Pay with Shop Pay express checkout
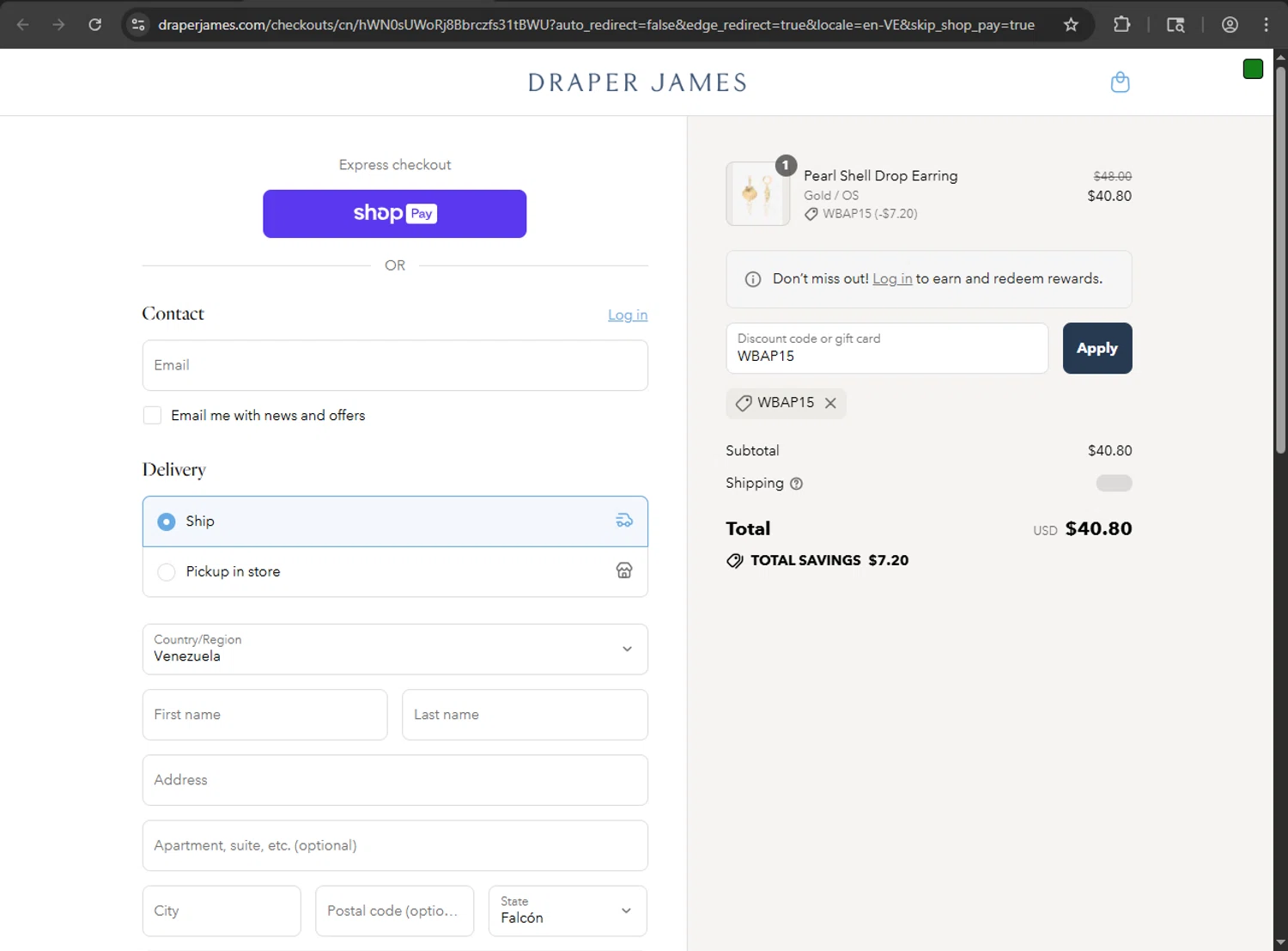Viewport: 1288px width, 951px height. click(395, 214)
